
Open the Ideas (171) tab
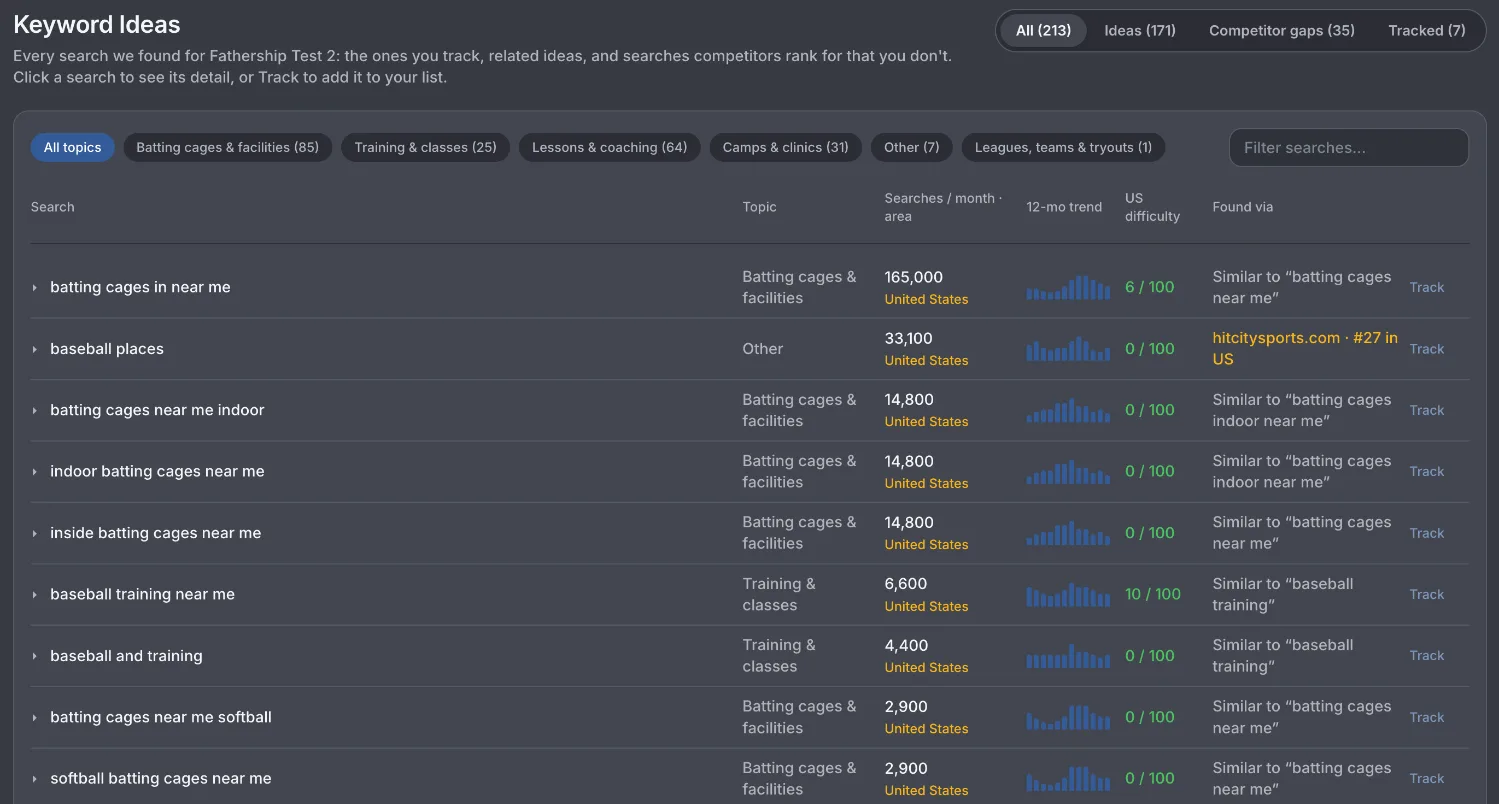1140,30
